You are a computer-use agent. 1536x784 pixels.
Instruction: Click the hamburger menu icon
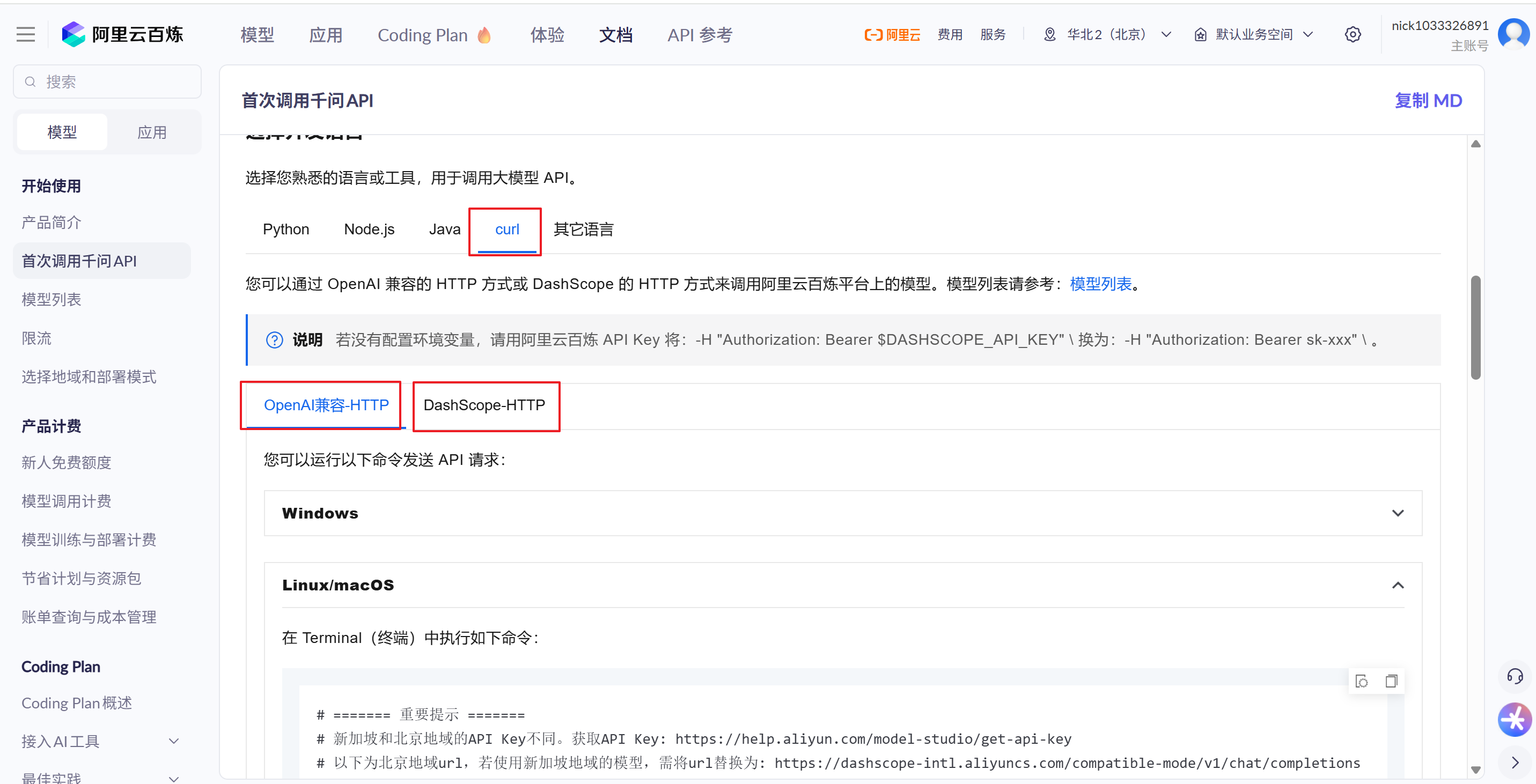pyautogui.click(x=25, y=34)
